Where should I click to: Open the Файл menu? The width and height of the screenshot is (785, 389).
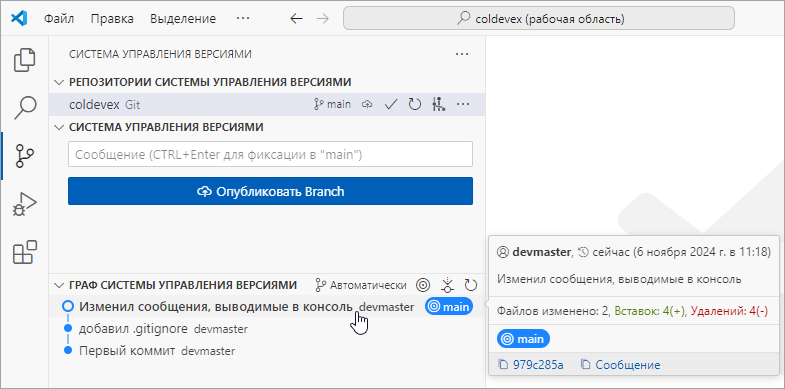59,19
